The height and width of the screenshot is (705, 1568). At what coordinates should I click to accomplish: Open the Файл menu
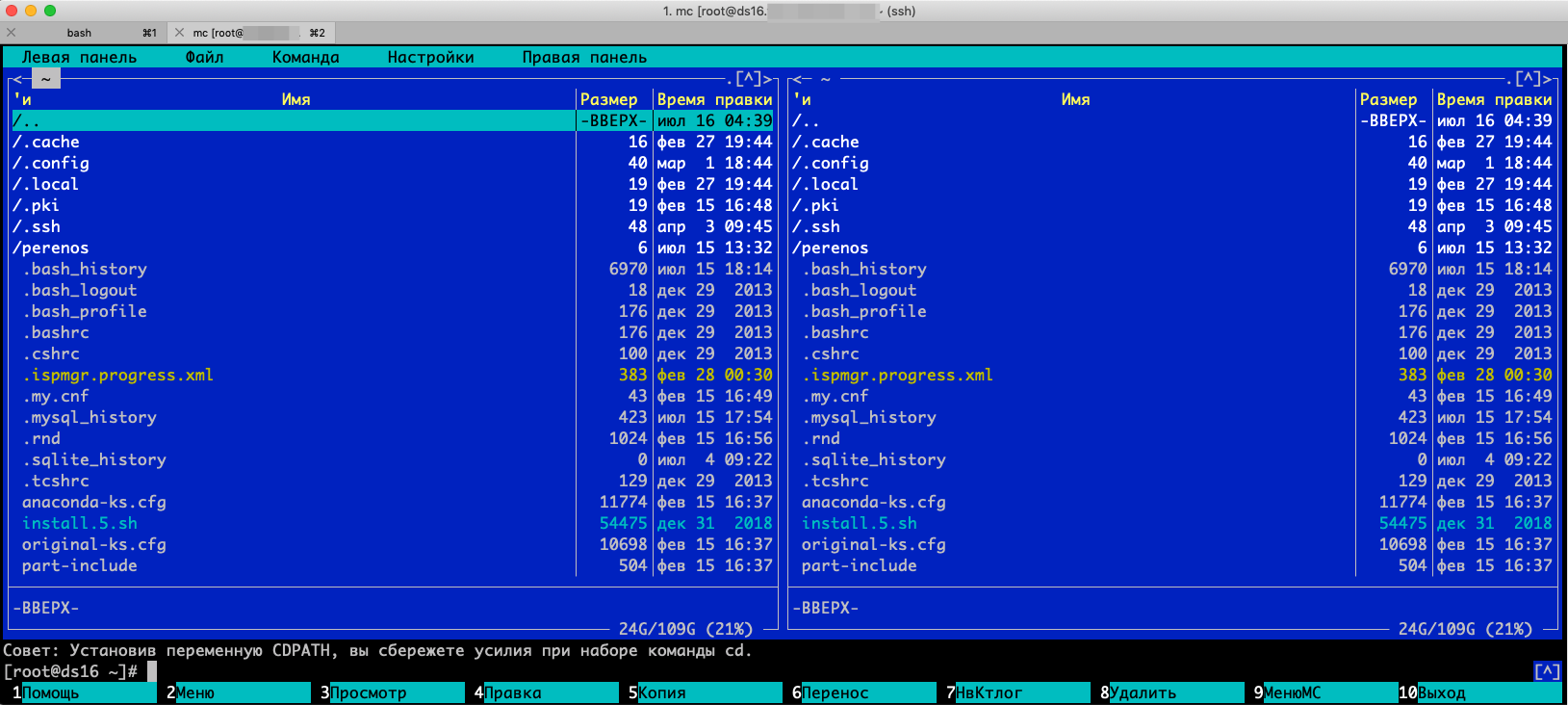[x=204, y=57]
